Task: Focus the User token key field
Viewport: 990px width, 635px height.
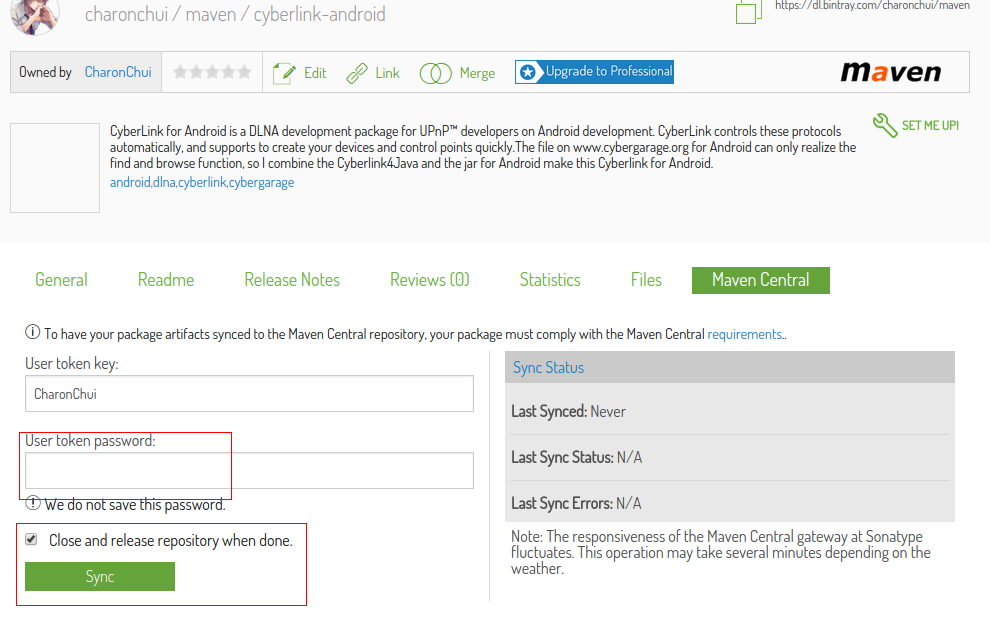Action: point(249,394)
